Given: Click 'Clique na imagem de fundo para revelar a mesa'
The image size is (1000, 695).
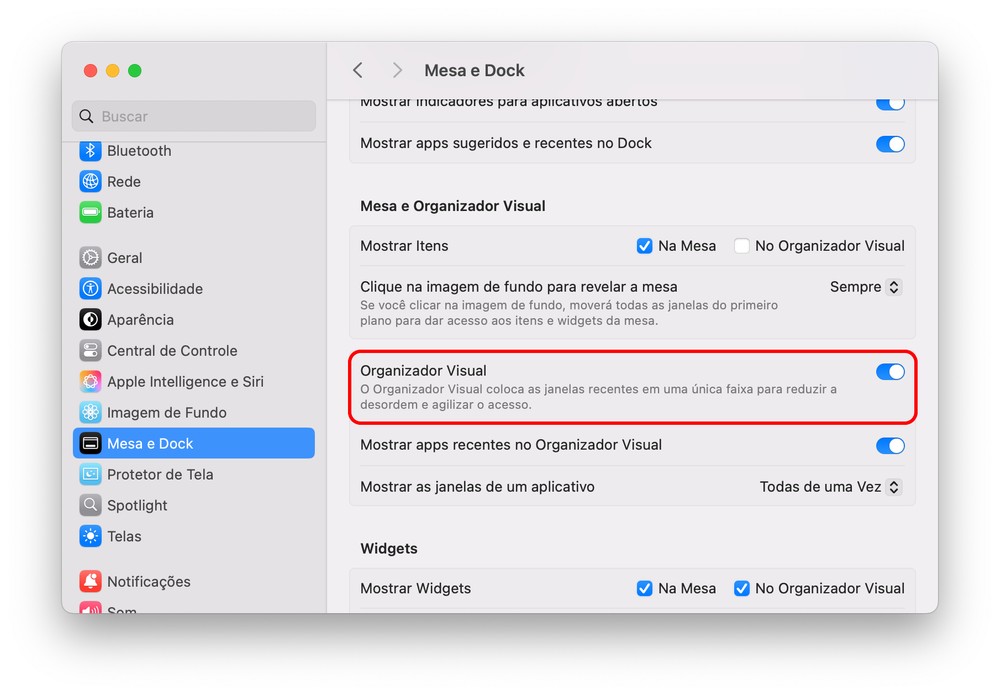Looking at the screenshot, I should [518, 287].
